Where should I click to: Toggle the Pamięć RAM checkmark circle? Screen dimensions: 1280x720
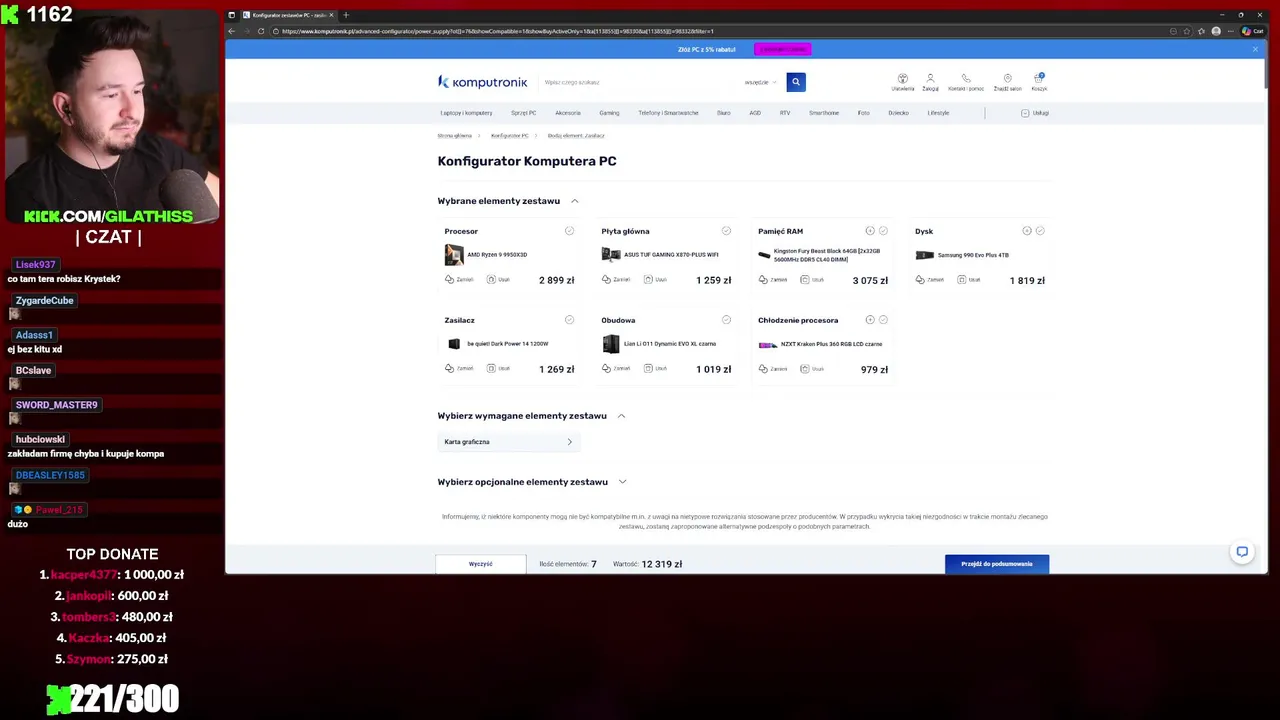click(x=883, y=231)
